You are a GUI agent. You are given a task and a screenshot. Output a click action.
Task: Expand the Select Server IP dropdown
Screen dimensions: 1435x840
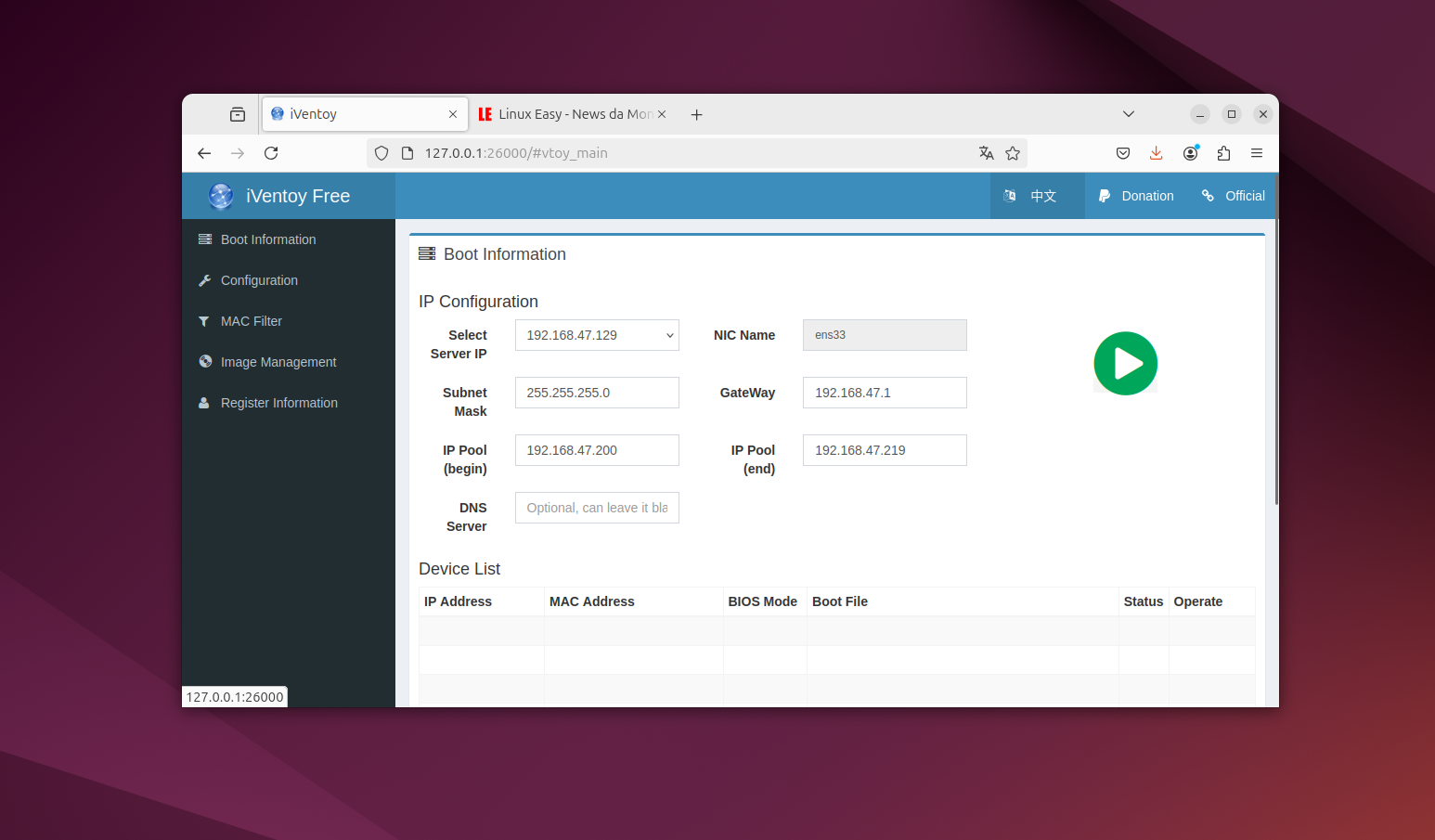click(597, 335)
